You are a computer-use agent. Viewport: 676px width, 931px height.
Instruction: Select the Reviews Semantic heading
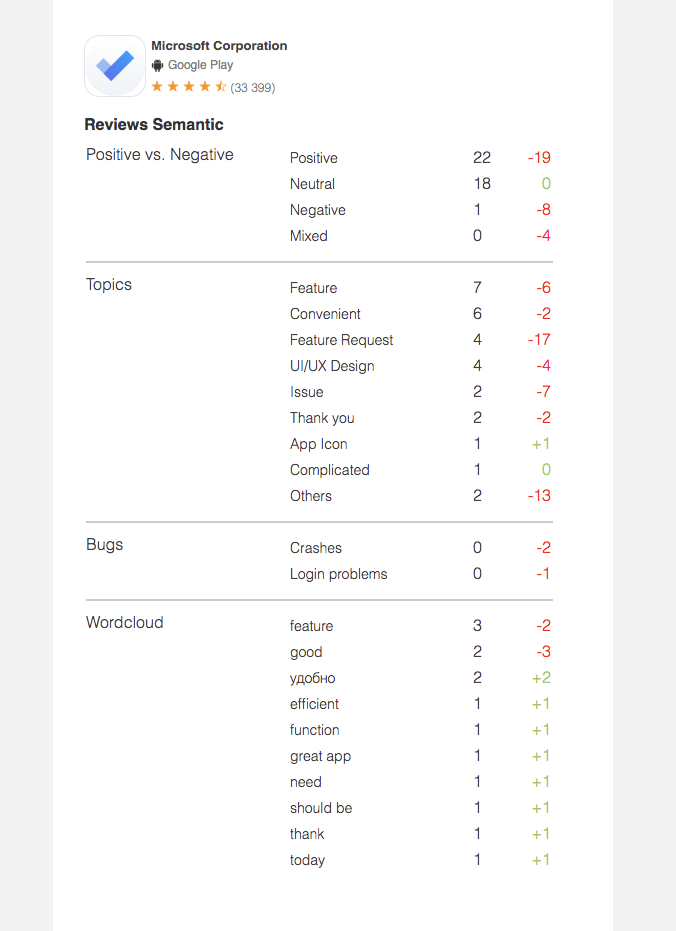click(154, 125)
